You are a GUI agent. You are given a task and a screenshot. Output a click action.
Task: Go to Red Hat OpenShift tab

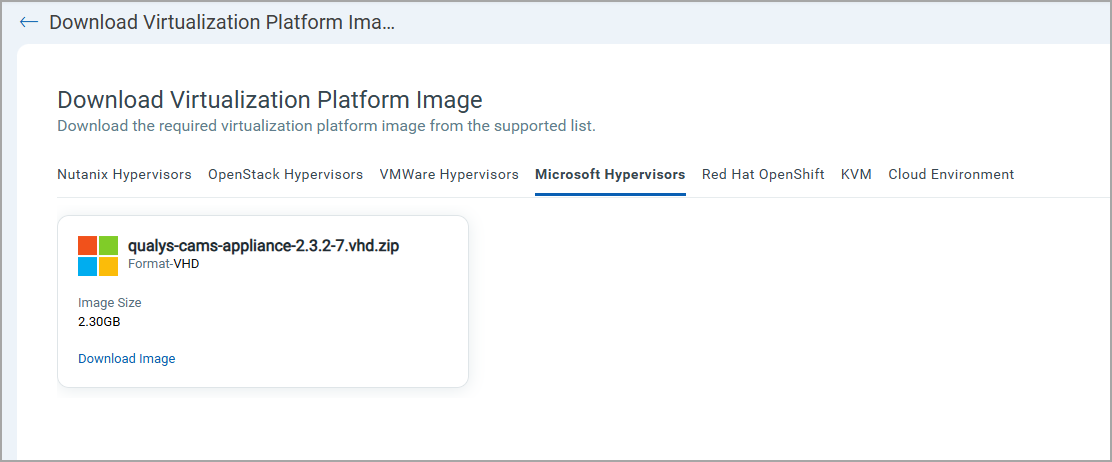763,174
